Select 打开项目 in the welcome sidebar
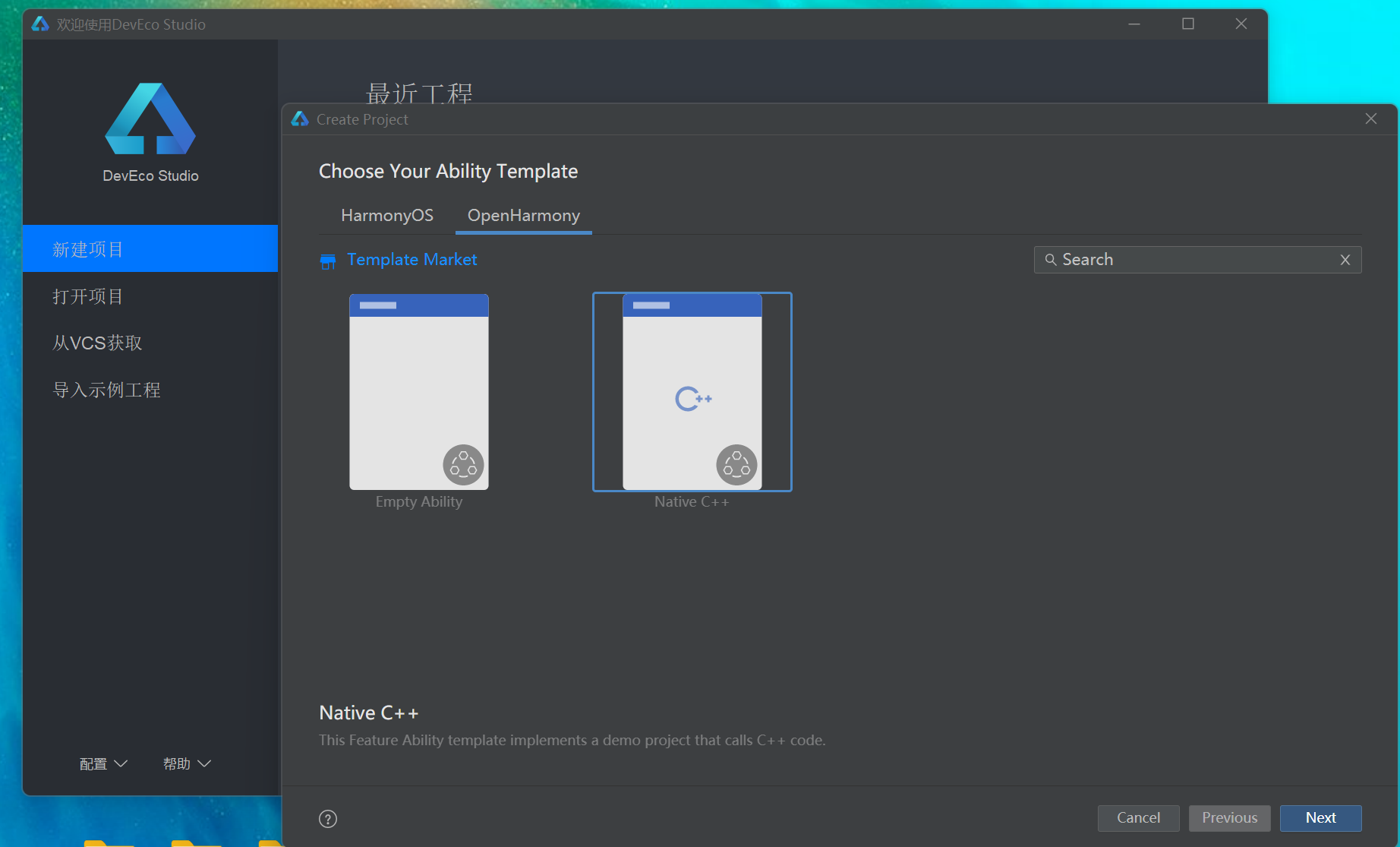 pyautogui.click(x=150, y=296)
